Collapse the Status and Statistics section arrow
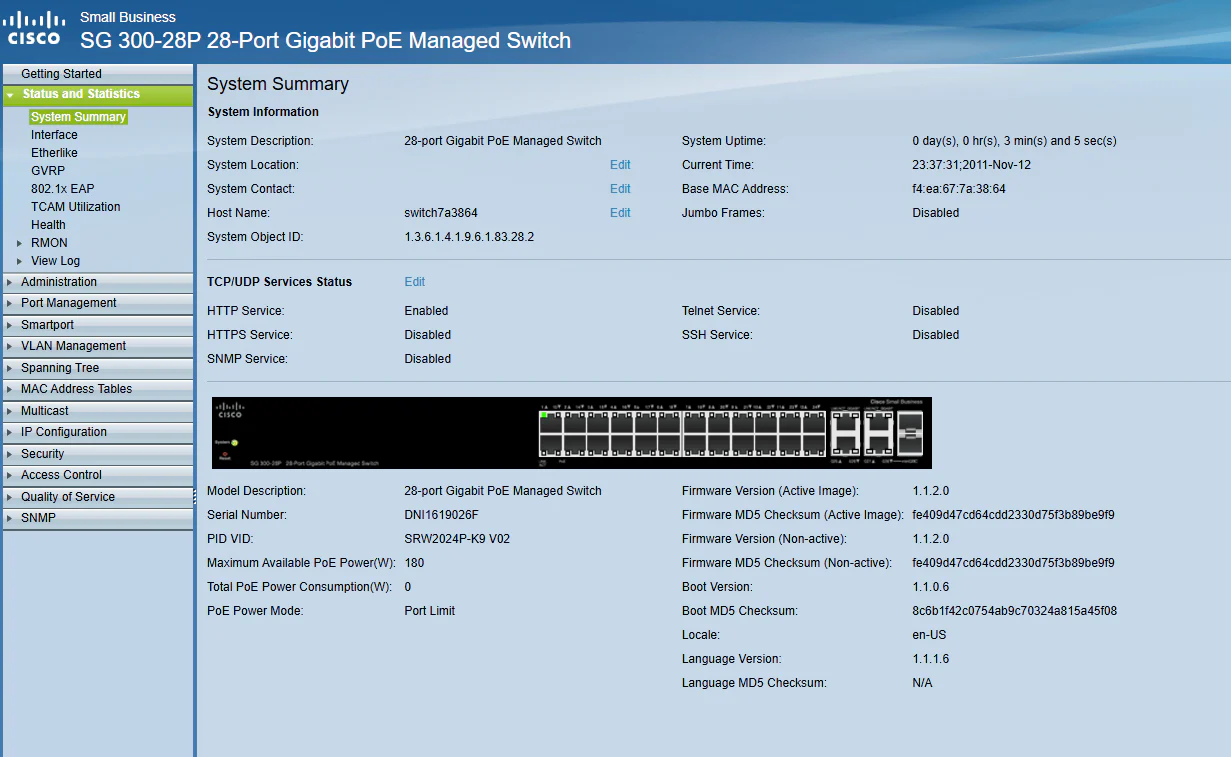Screen dimensions: 1231x757 click(x=10, y=95)
